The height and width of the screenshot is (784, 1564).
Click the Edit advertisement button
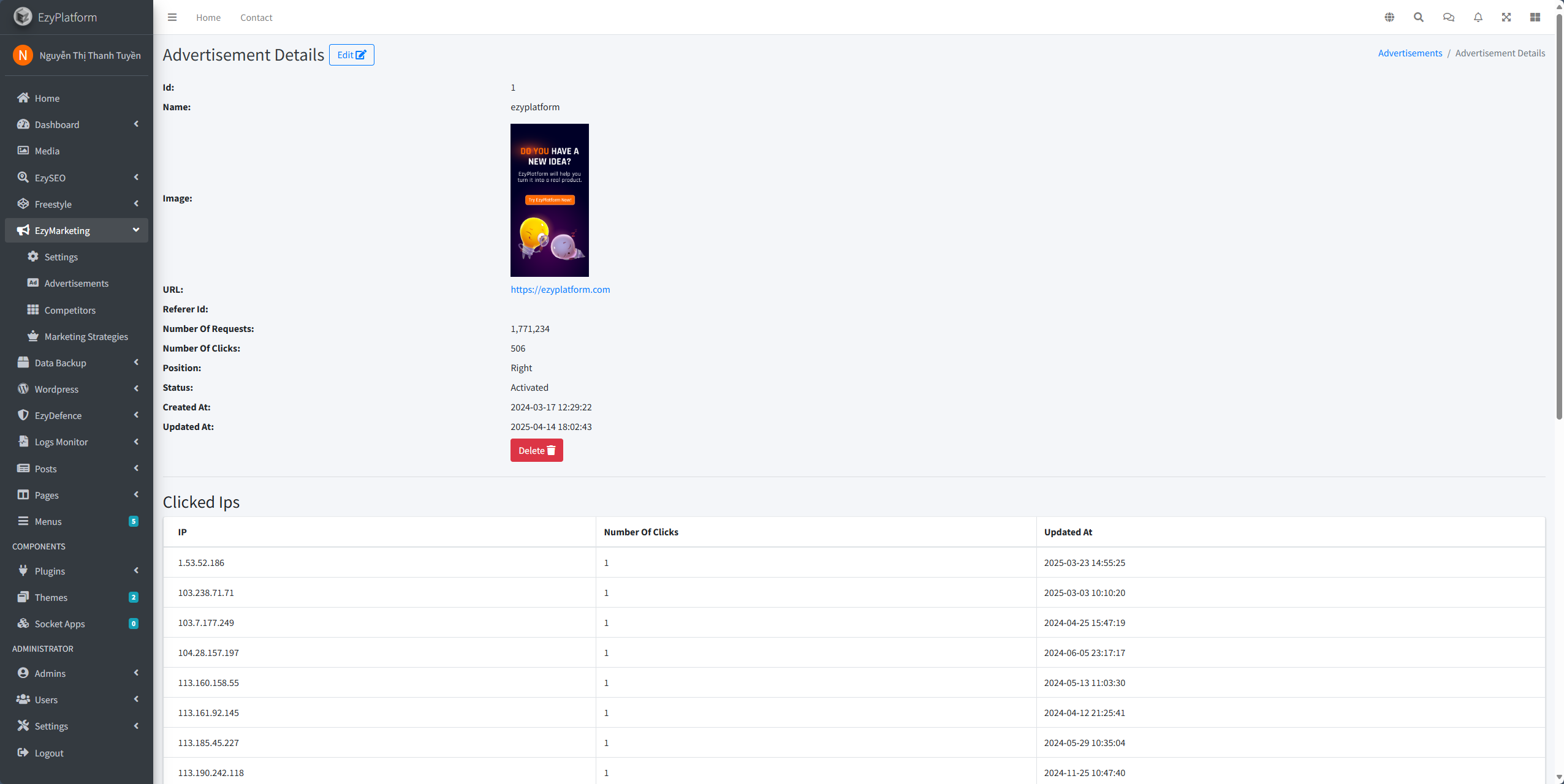(x=351, y=55)
